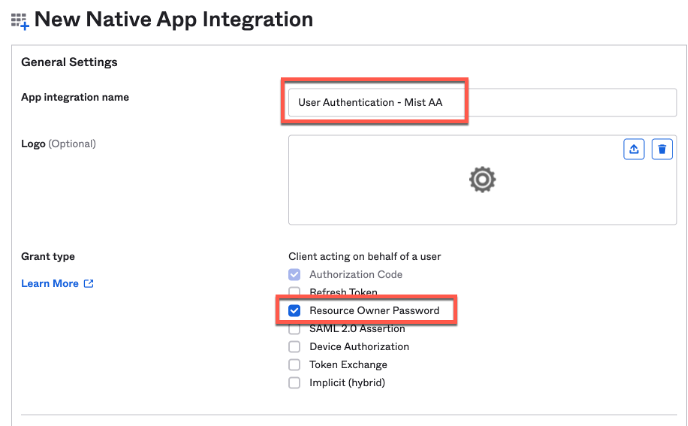Click the gear placeholder logo image
This screenshot has width=688, height=426.
(482, 179)
